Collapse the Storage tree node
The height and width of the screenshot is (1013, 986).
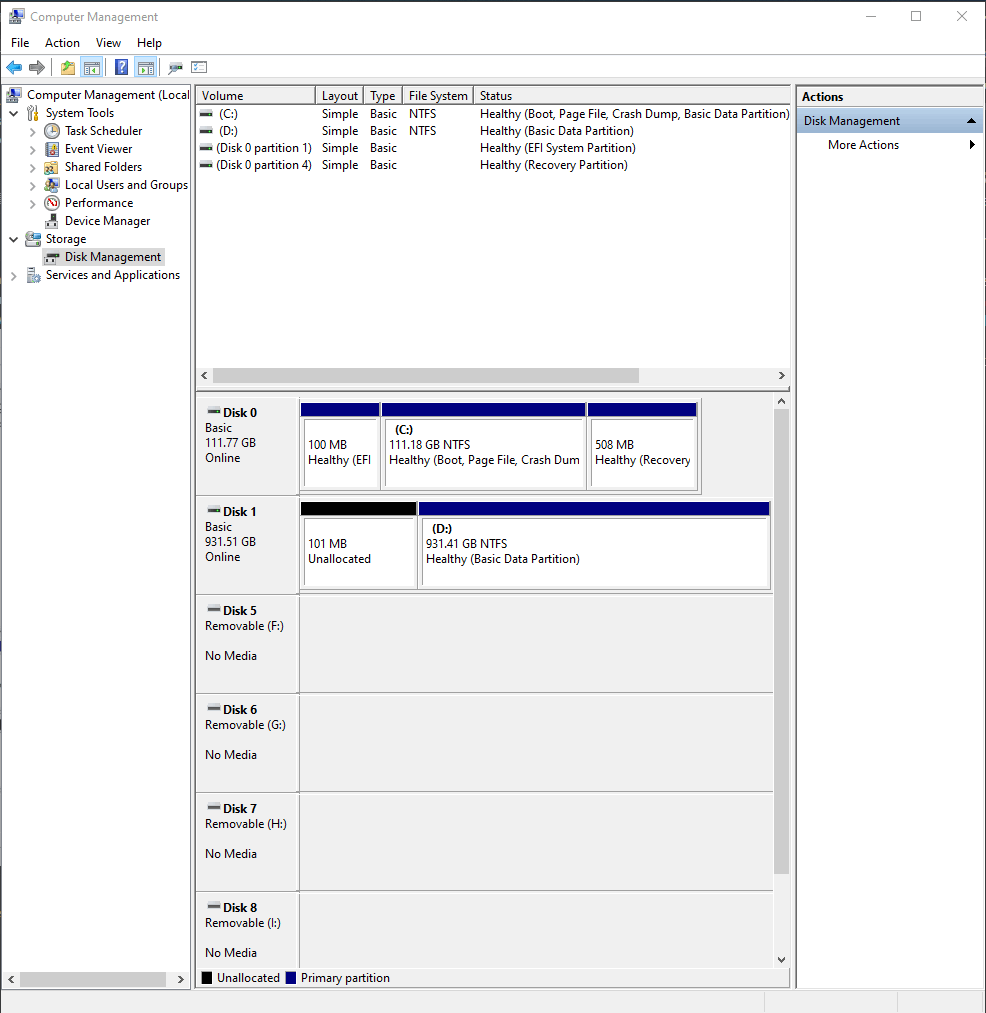click(14, 239)
